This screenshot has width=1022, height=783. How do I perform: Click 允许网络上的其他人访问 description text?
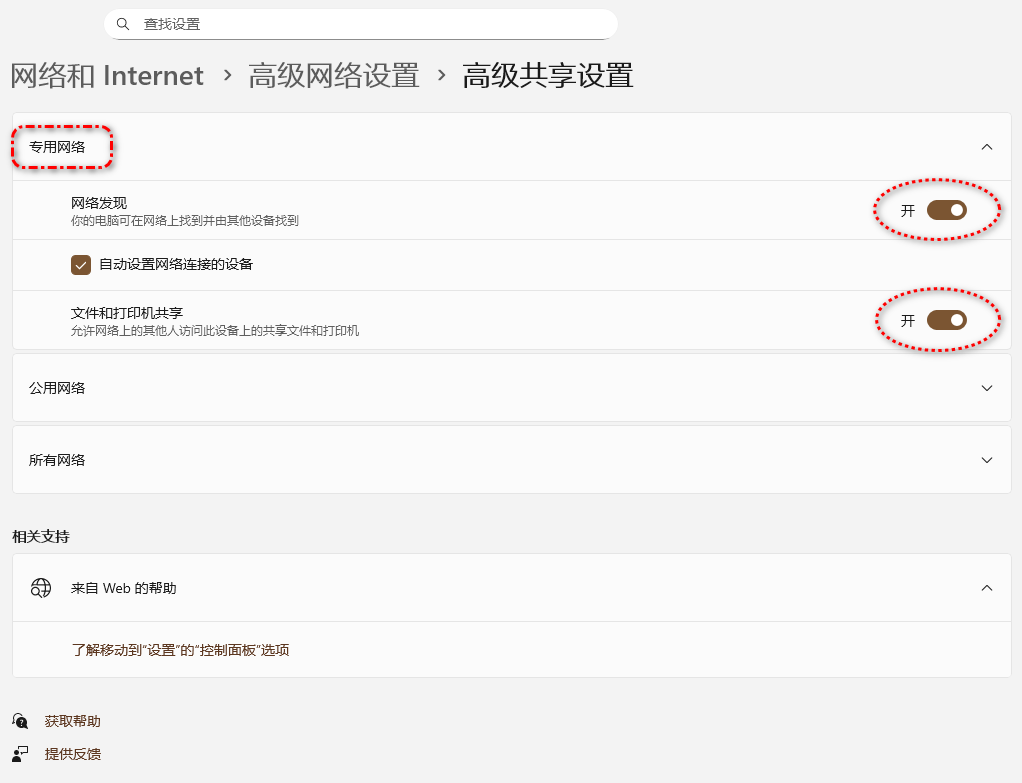point(215,331)
